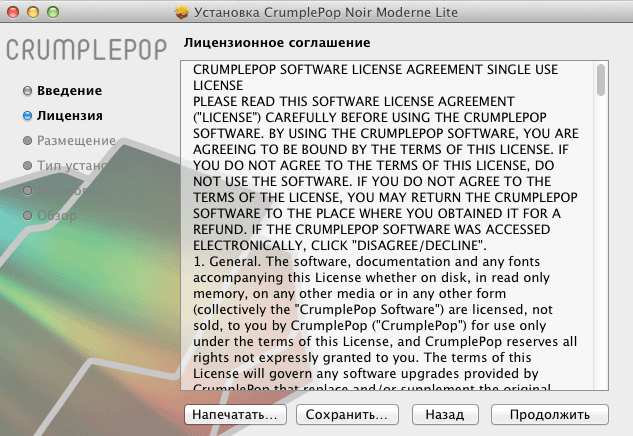Click the installer package icon in title bar
This screenshot has width=633, height=436.
(x=182, y=12)
